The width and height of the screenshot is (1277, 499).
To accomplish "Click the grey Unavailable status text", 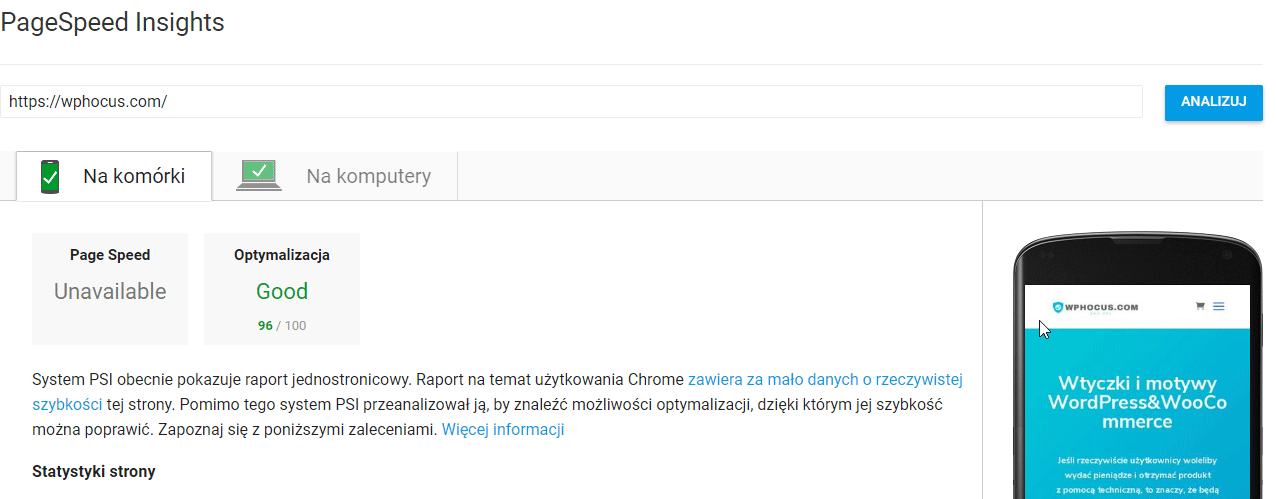I will click(110, 292).
